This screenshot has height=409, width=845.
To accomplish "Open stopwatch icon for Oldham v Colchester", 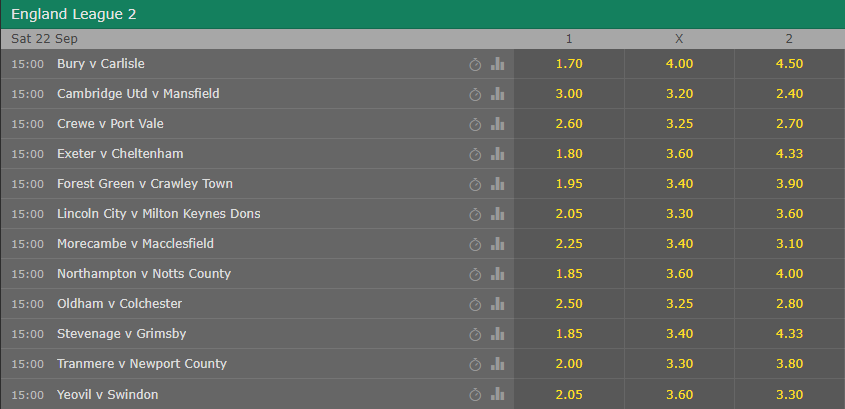I will point(475,304).
